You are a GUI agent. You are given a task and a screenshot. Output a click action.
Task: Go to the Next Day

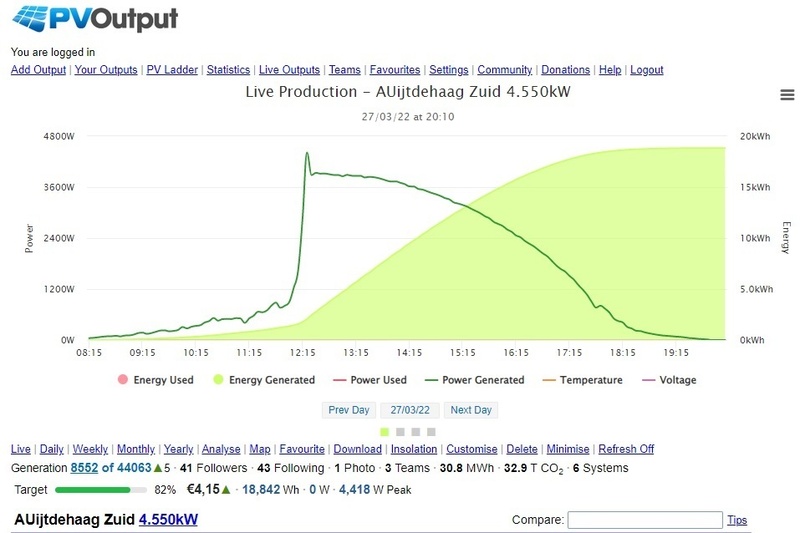pyautogui.click(x=470, y=410)
